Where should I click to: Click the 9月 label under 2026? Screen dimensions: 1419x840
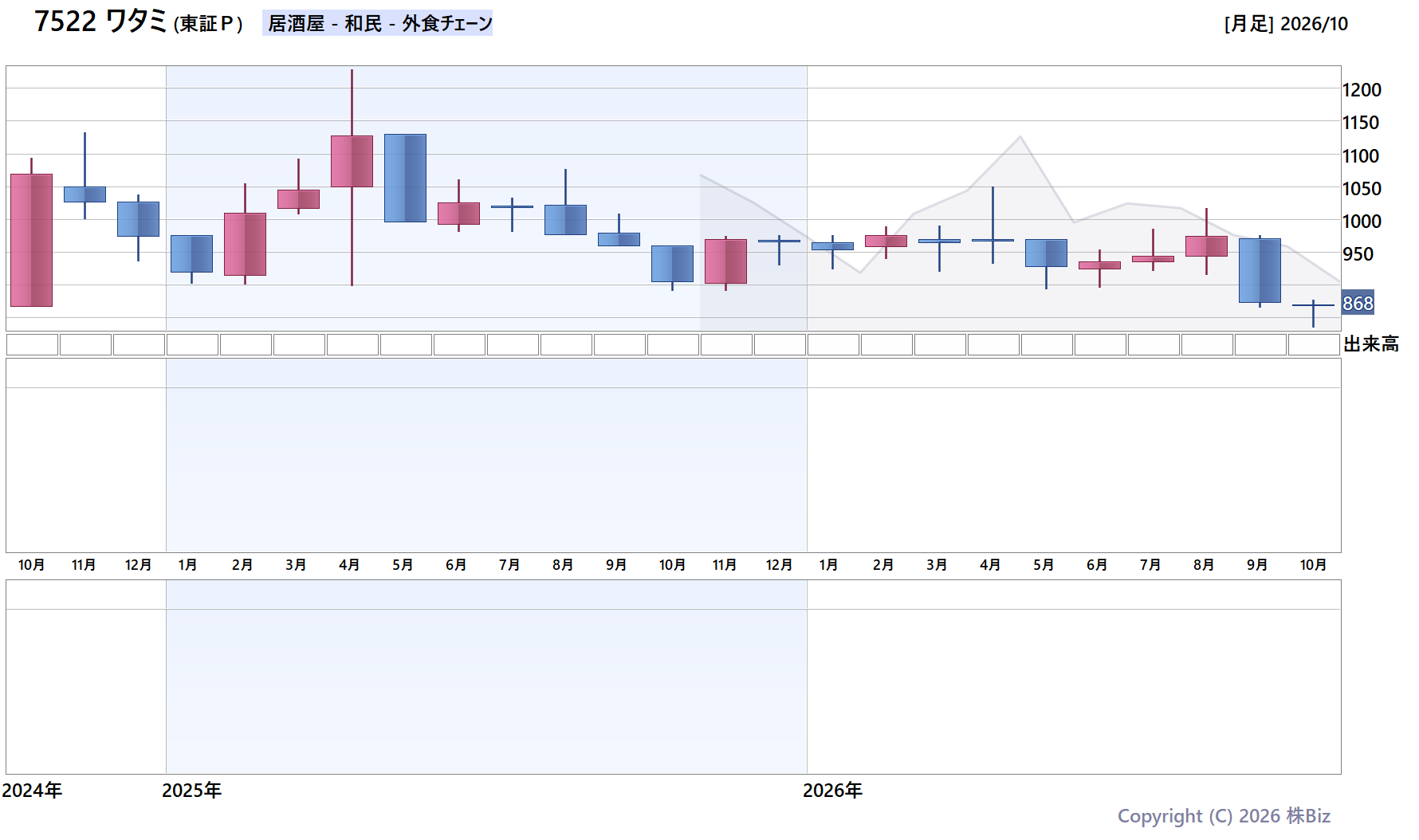pyautogui.click(x=1257, y=565)
